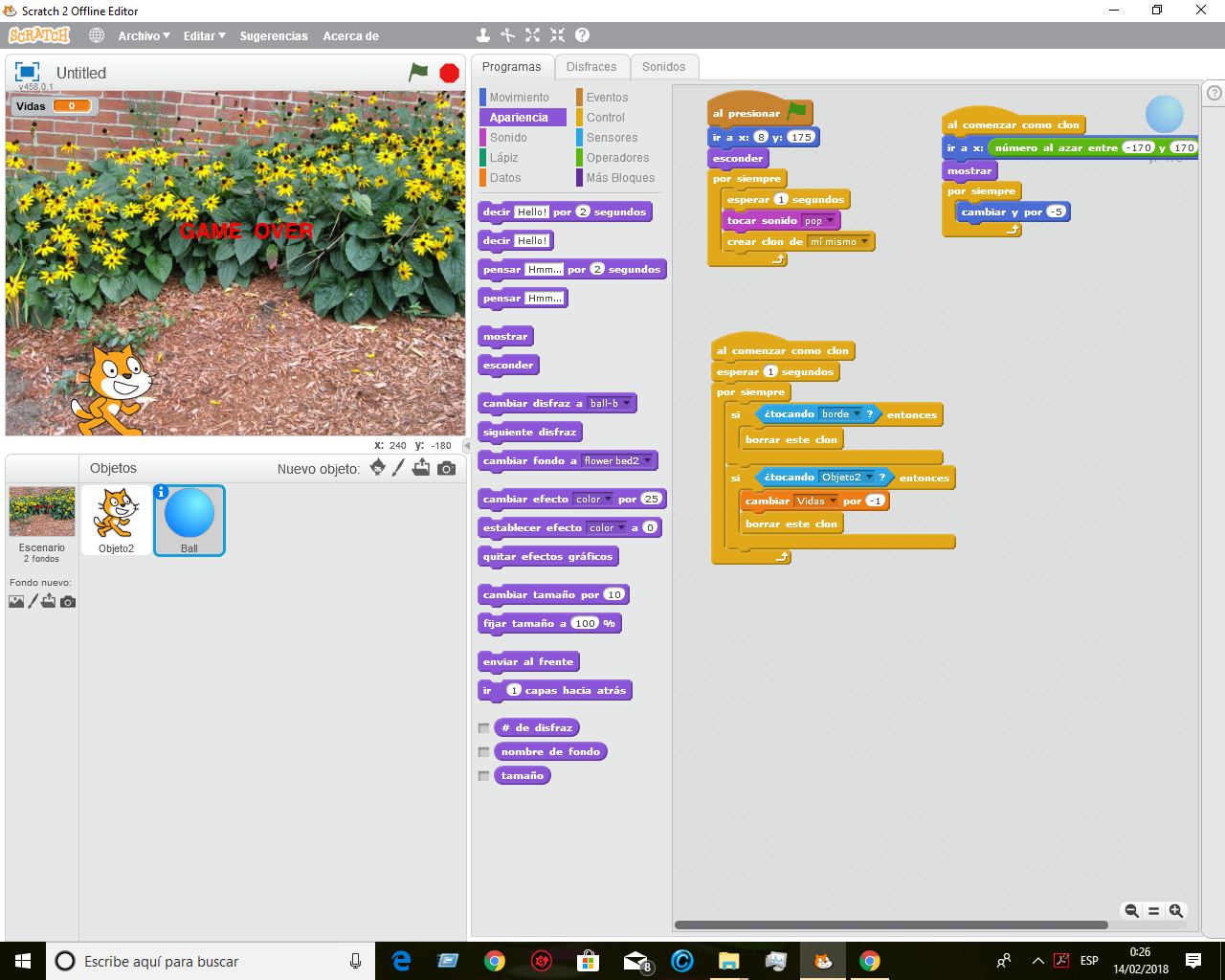The width and height of the screenshot is (1225, 980).
Task: Open the Archivo menu
Action: point(143,35)
